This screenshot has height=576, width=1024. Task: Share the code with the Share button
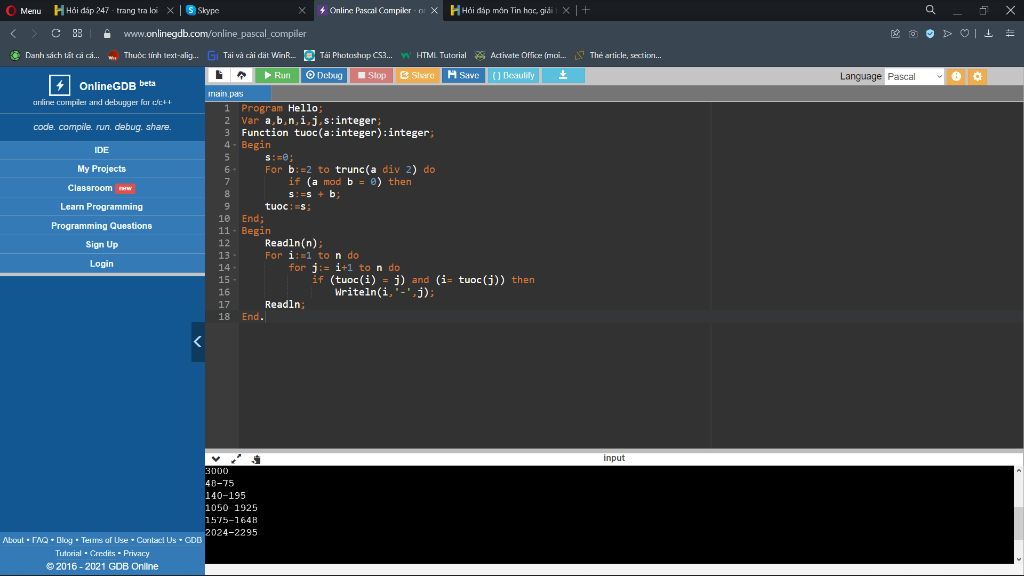[417, 75]
